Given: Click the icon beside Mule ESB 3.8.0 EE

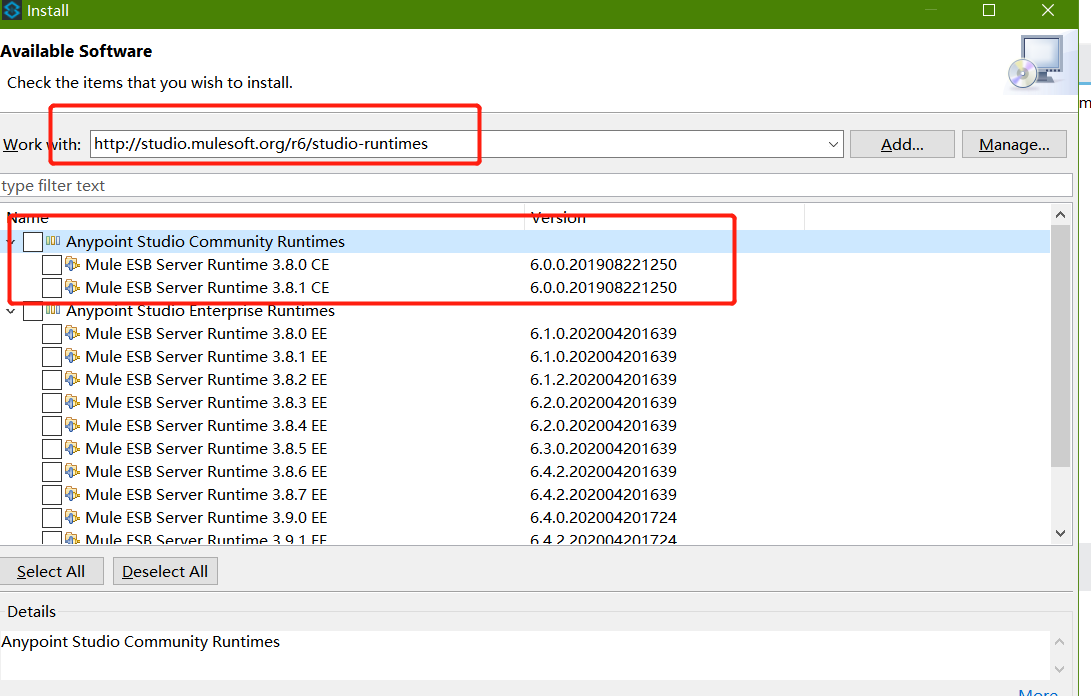Looking at the screenshot, I should point(72,333).
